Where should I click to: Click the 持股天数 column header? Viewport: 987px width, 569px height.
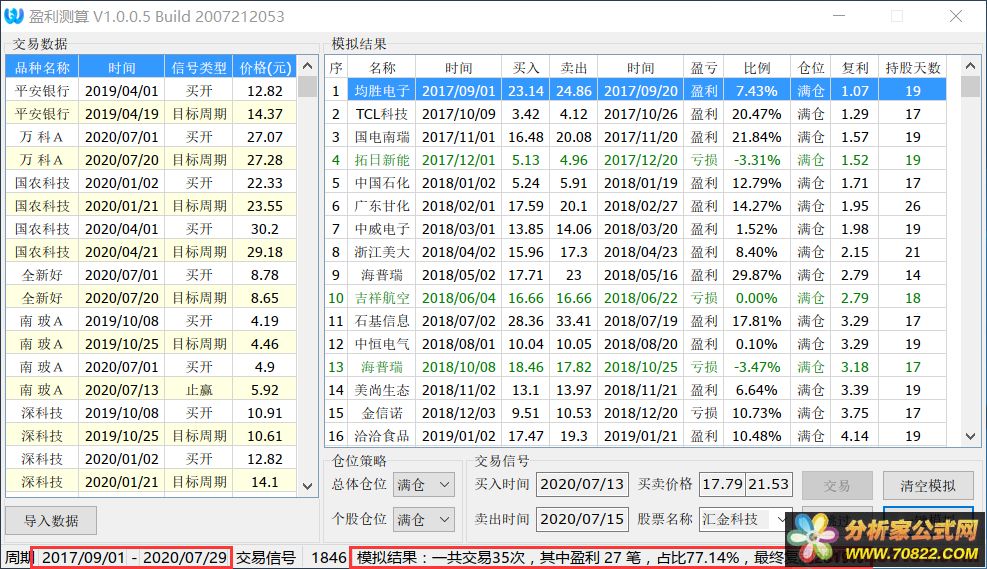[x=913, y=67]
